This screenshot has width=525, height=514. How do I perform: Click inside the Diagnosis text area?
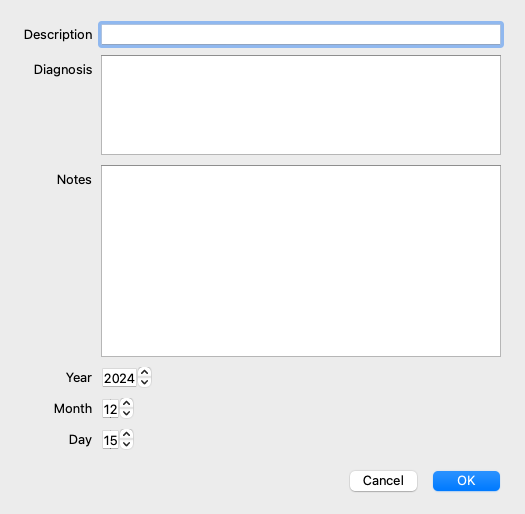pos(301,105)
